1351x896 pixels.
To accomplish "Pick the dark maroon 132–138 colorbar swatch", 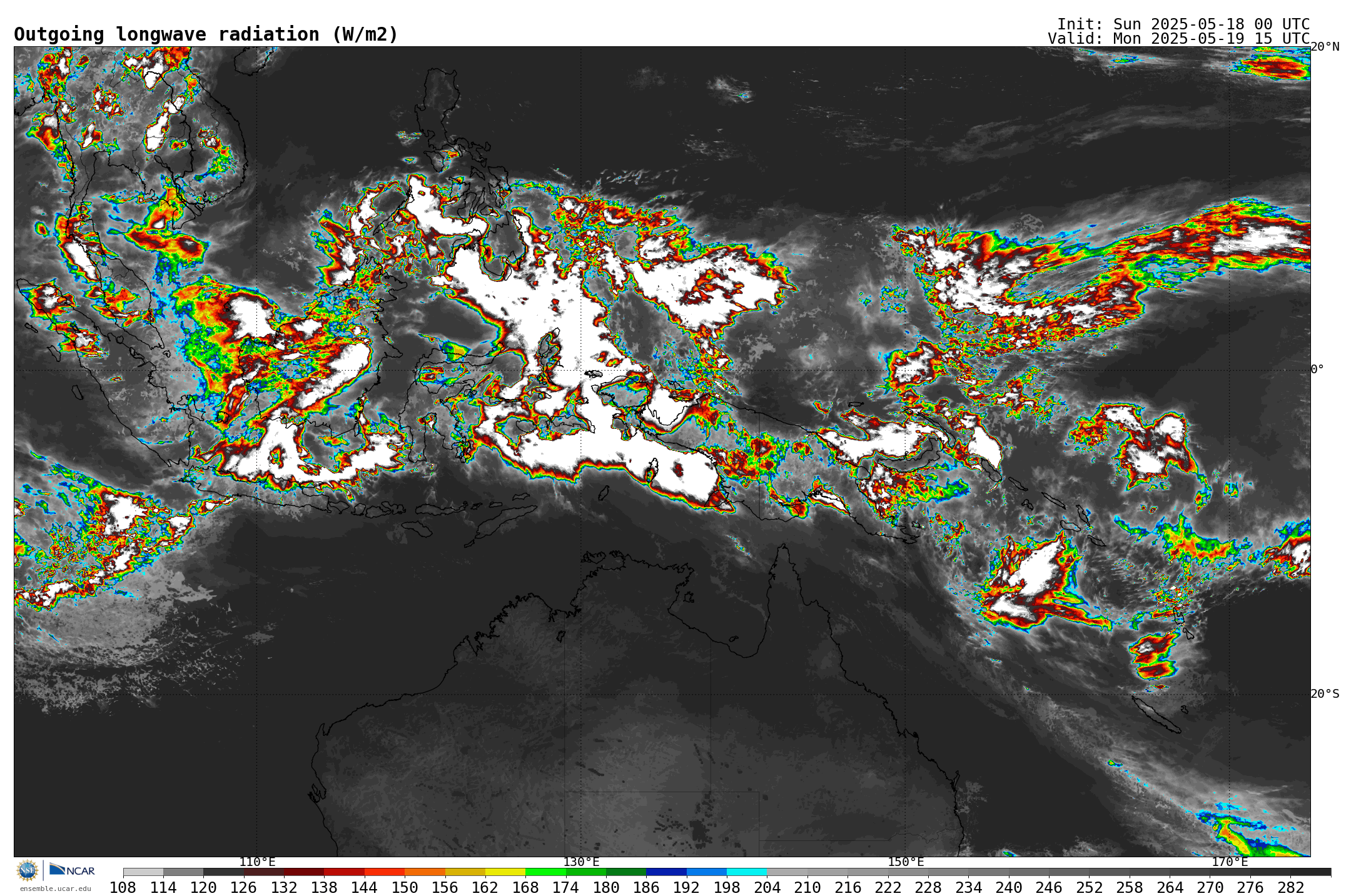I will (304, 872).
